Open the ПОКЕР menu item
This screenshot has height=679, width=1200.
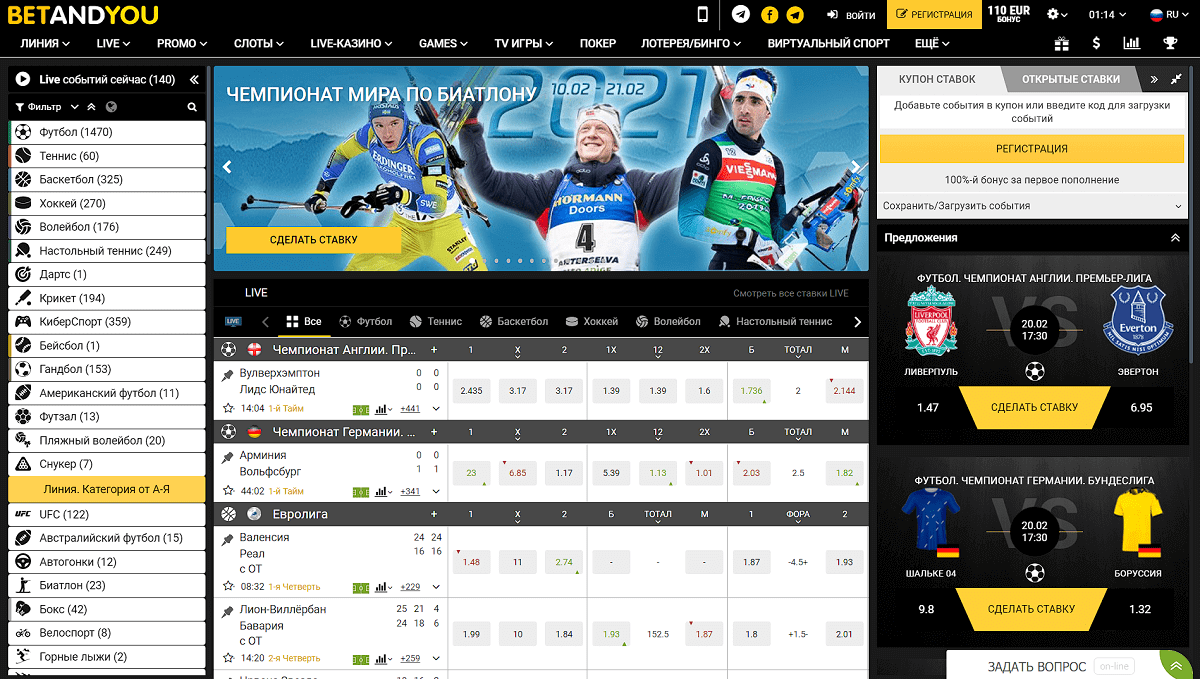point(597,44)
